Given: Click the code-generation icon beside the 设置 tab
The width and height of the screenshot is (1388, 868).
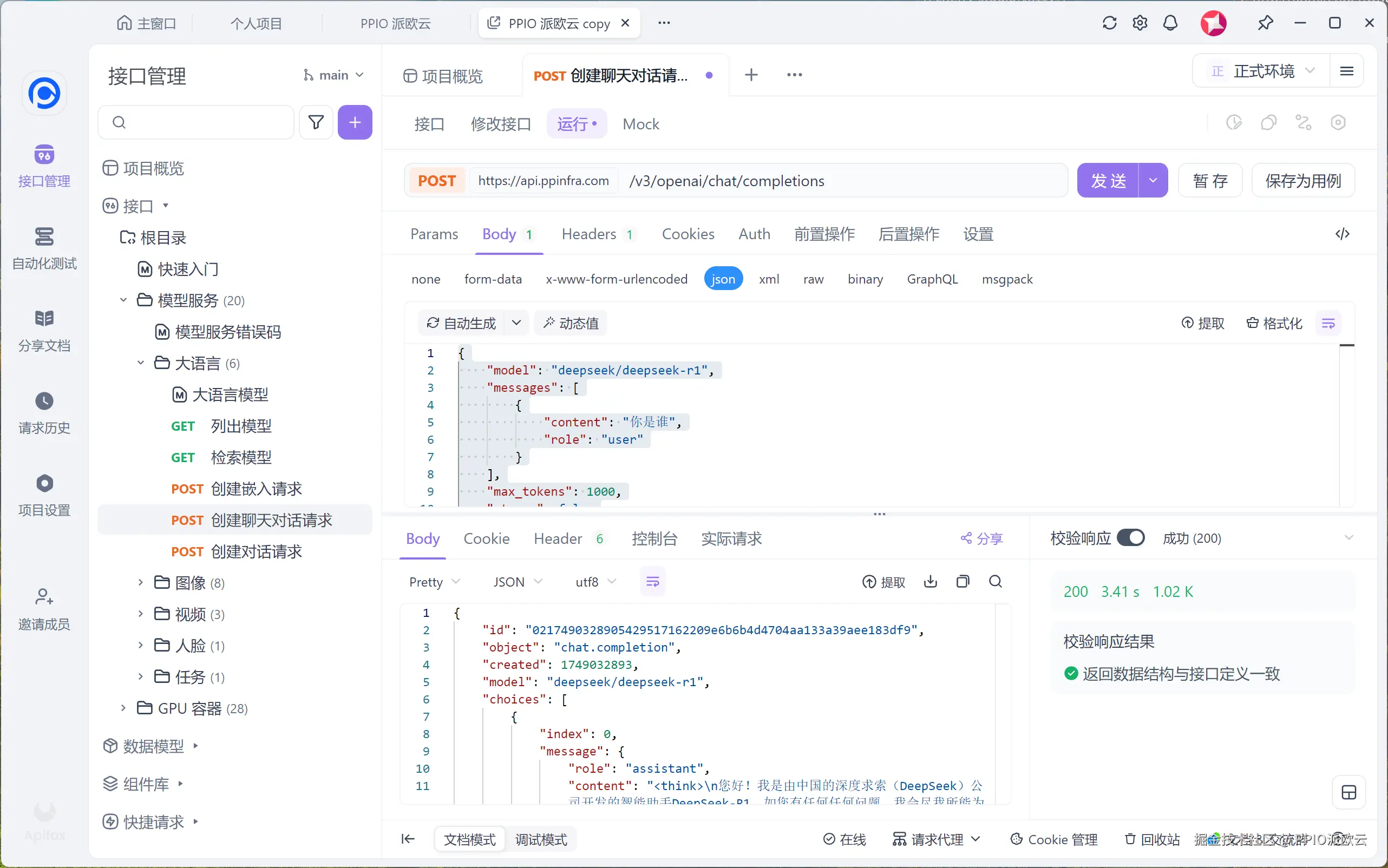Looking at the screenshot, I should click(x=1342, y=234).
